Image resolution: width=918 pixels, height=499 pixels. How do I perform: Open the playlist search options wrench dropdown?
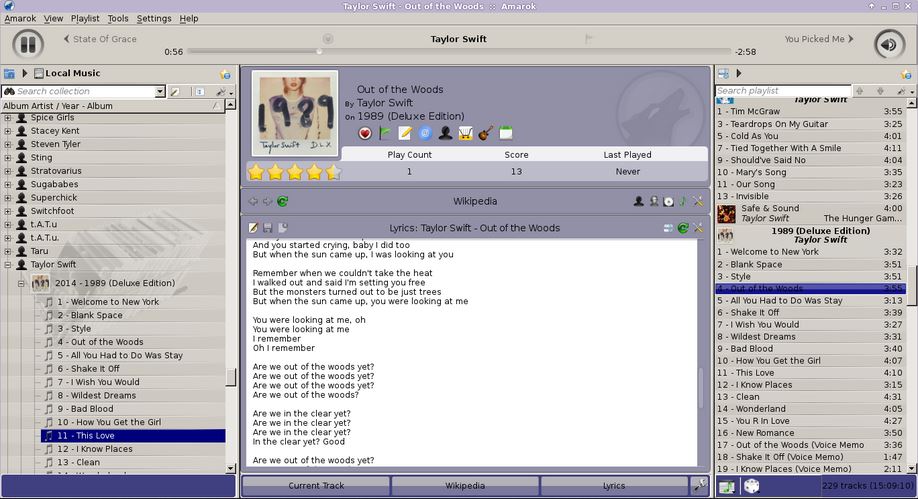(x=905, y=91)
